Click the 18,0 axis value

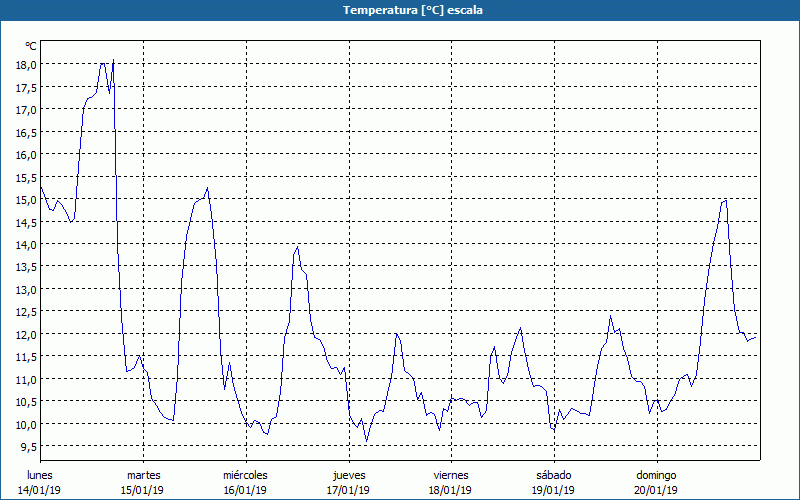click(28, 65)
